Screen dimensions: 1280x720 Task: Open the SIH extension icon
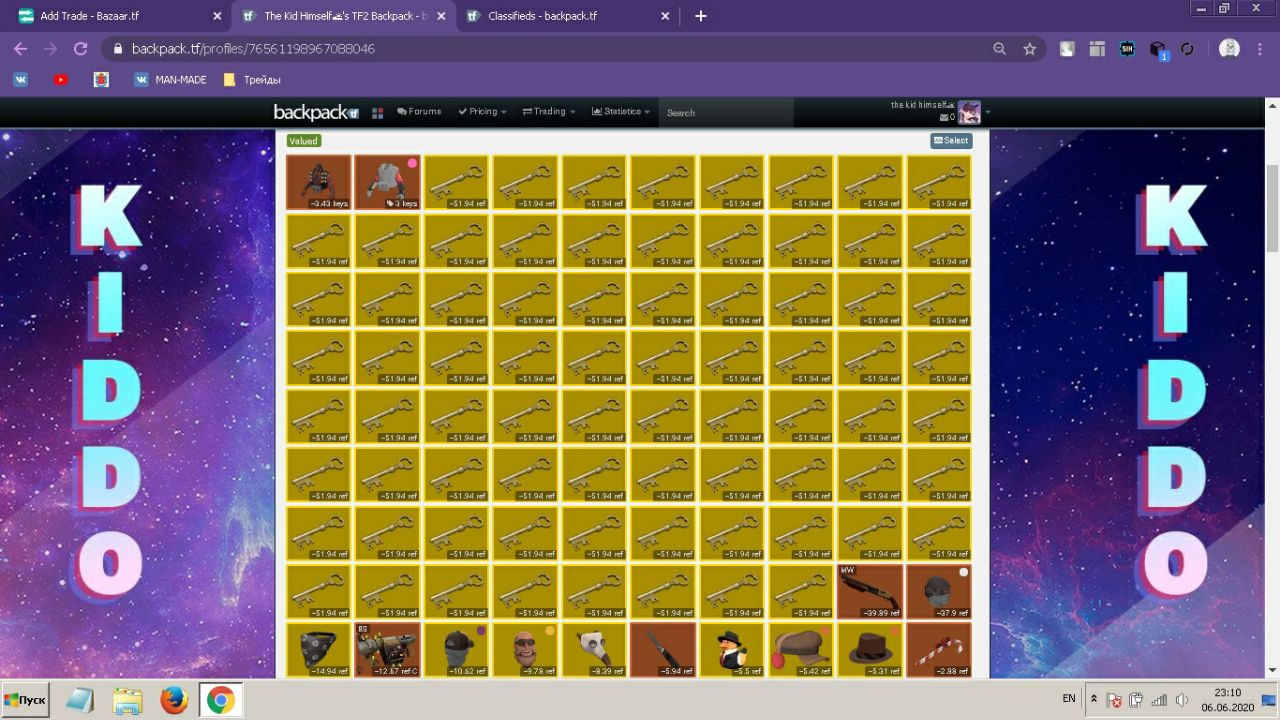[x=1127, y=48]
